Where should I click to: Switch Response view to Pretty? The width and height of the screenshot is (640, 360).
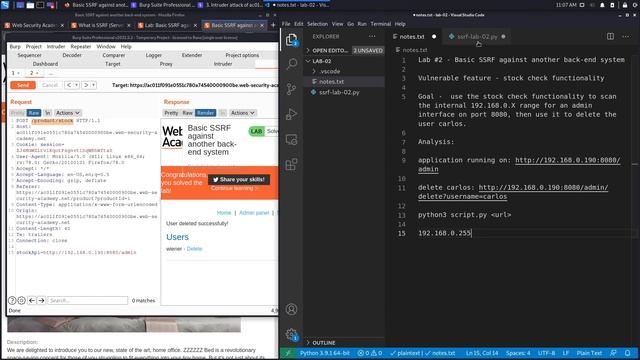pos(171,113)
